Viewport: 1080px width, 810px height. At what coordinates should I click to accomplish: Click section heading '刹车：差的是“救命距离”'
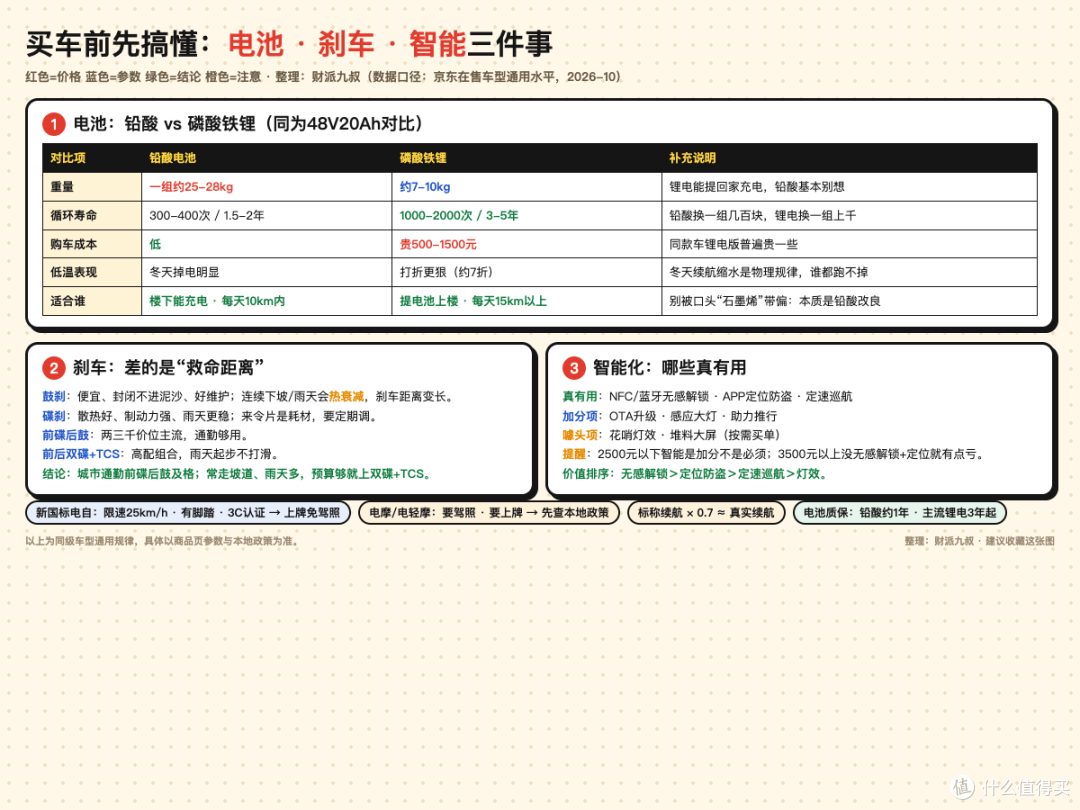click(x=168, y=368)
